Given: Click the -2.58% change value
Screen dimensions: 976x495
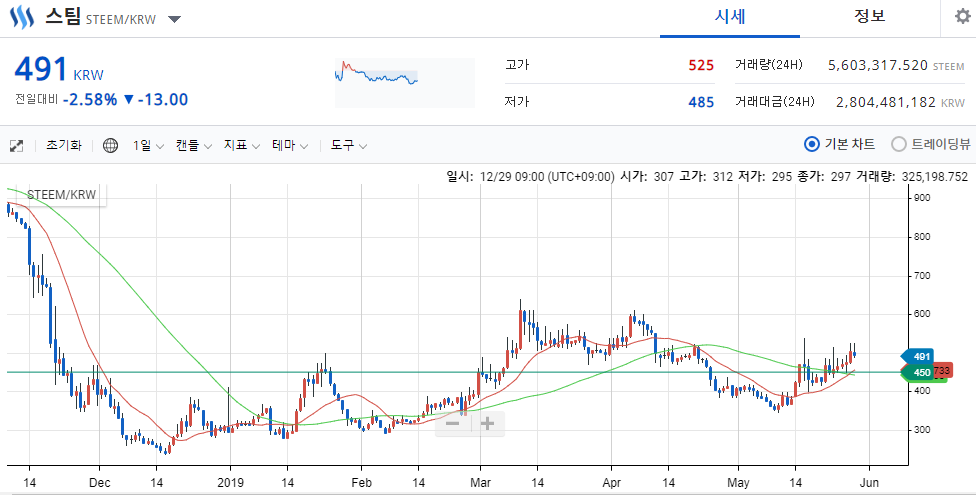Looking at the screenshot, I should click(x=90, y=100).
